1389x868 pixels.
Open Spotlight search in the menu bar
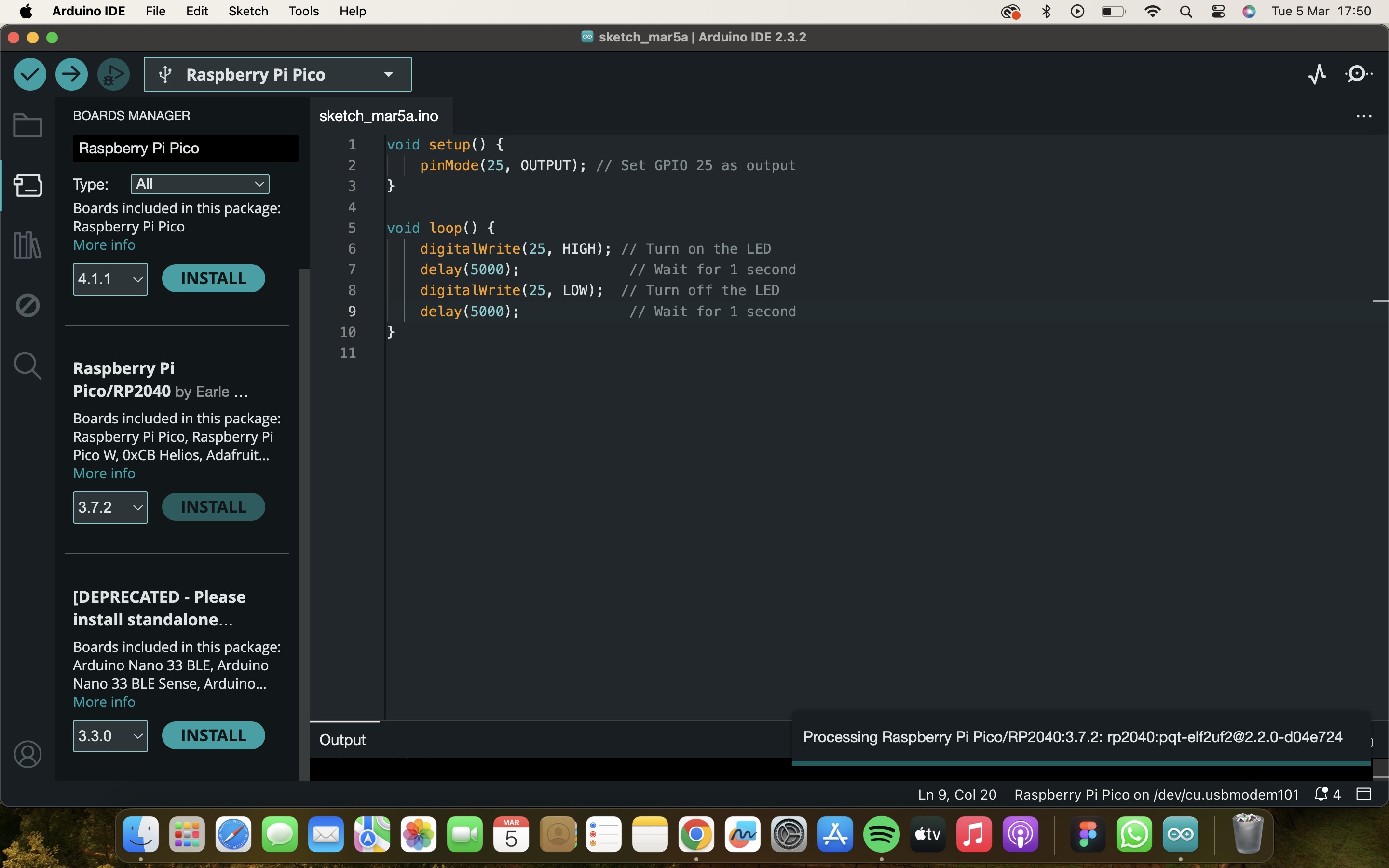tap(1186, 12)
